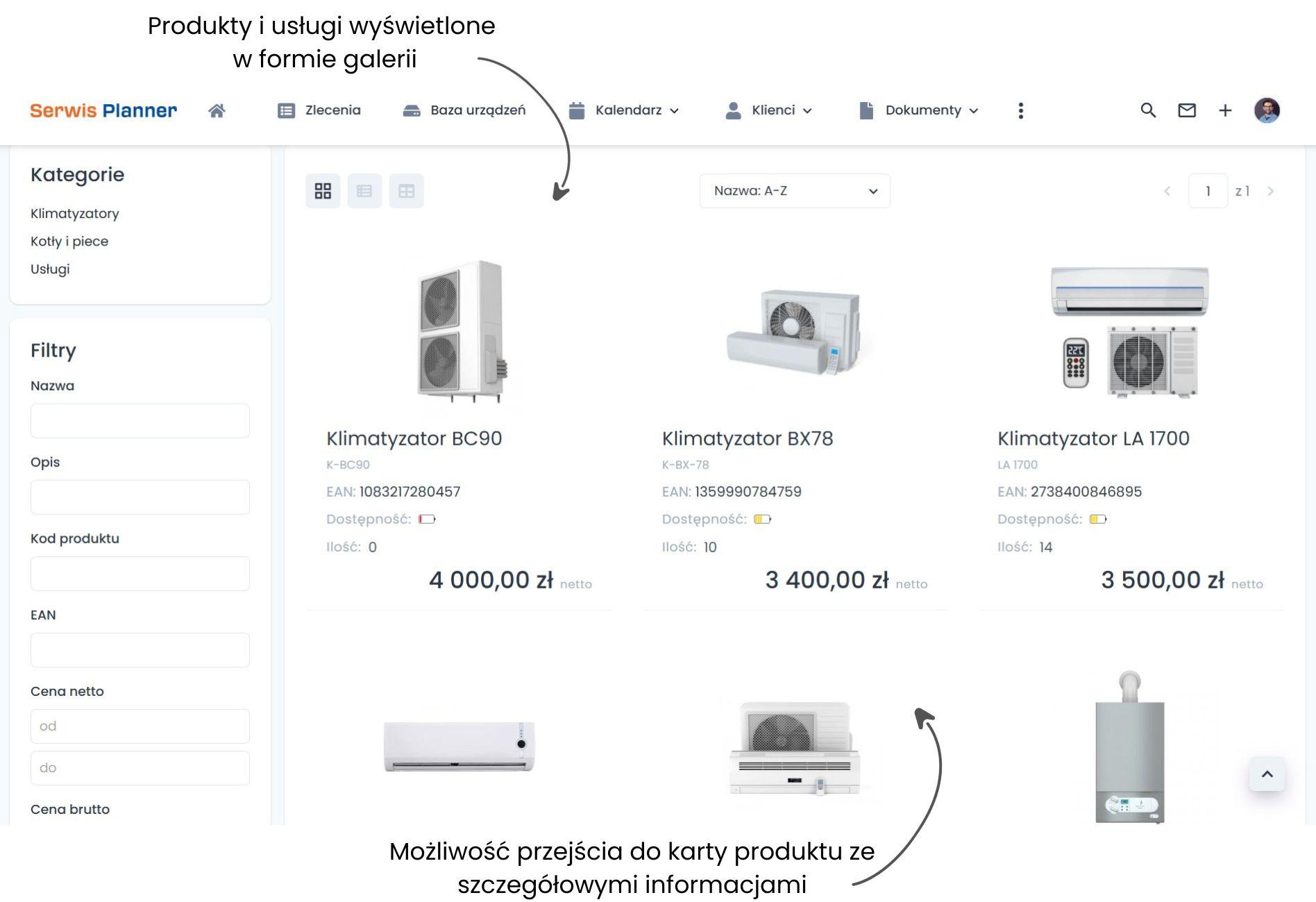Screen dimensions: 1316x902
Task: Open Klimatyzator BX78 product card
Action: pyautogui.click(x=747, y=439)
